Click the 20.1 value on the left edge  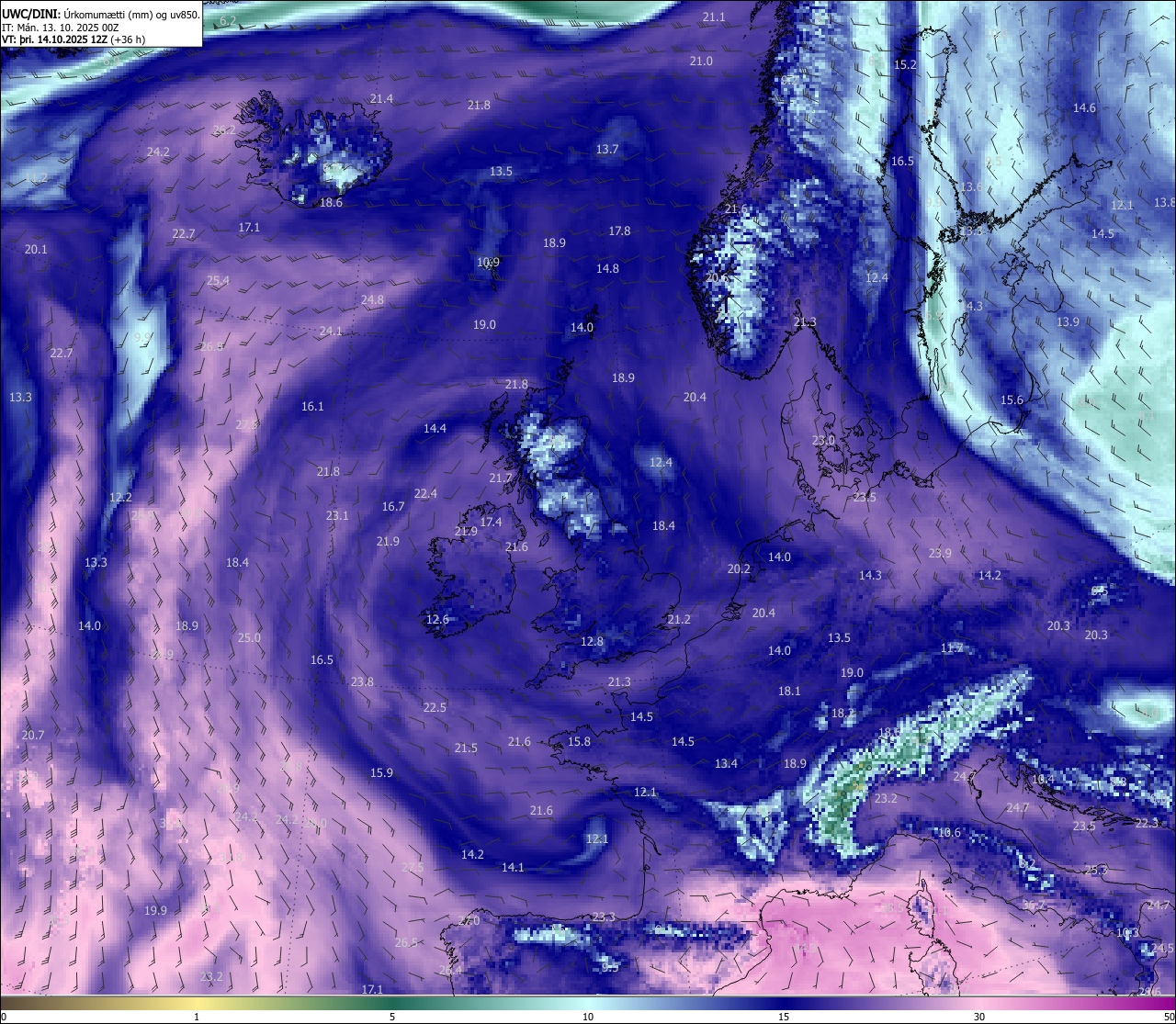point(36,249)
